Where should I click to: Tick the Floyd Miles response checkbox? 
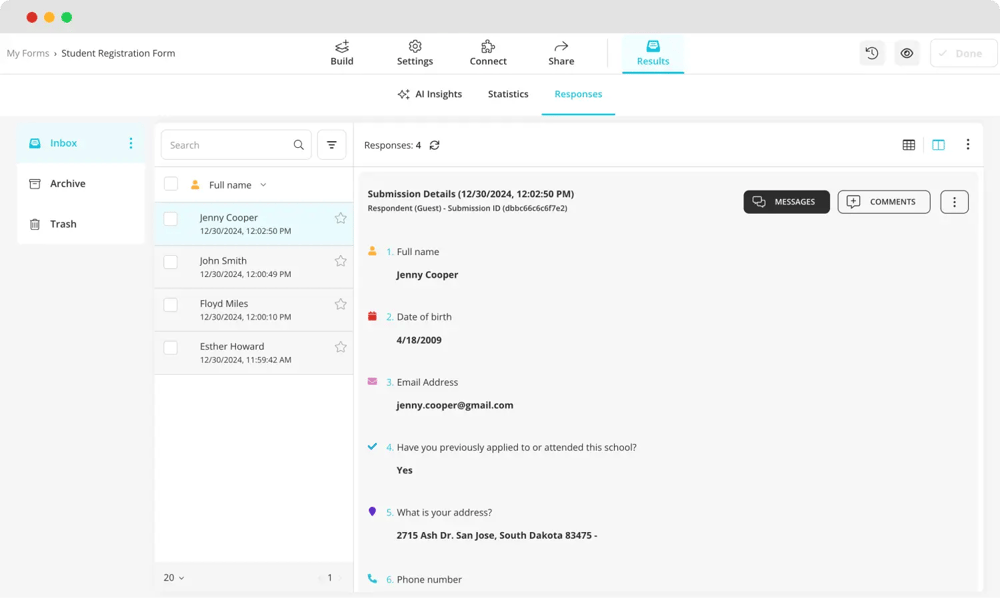click(171, 305)
